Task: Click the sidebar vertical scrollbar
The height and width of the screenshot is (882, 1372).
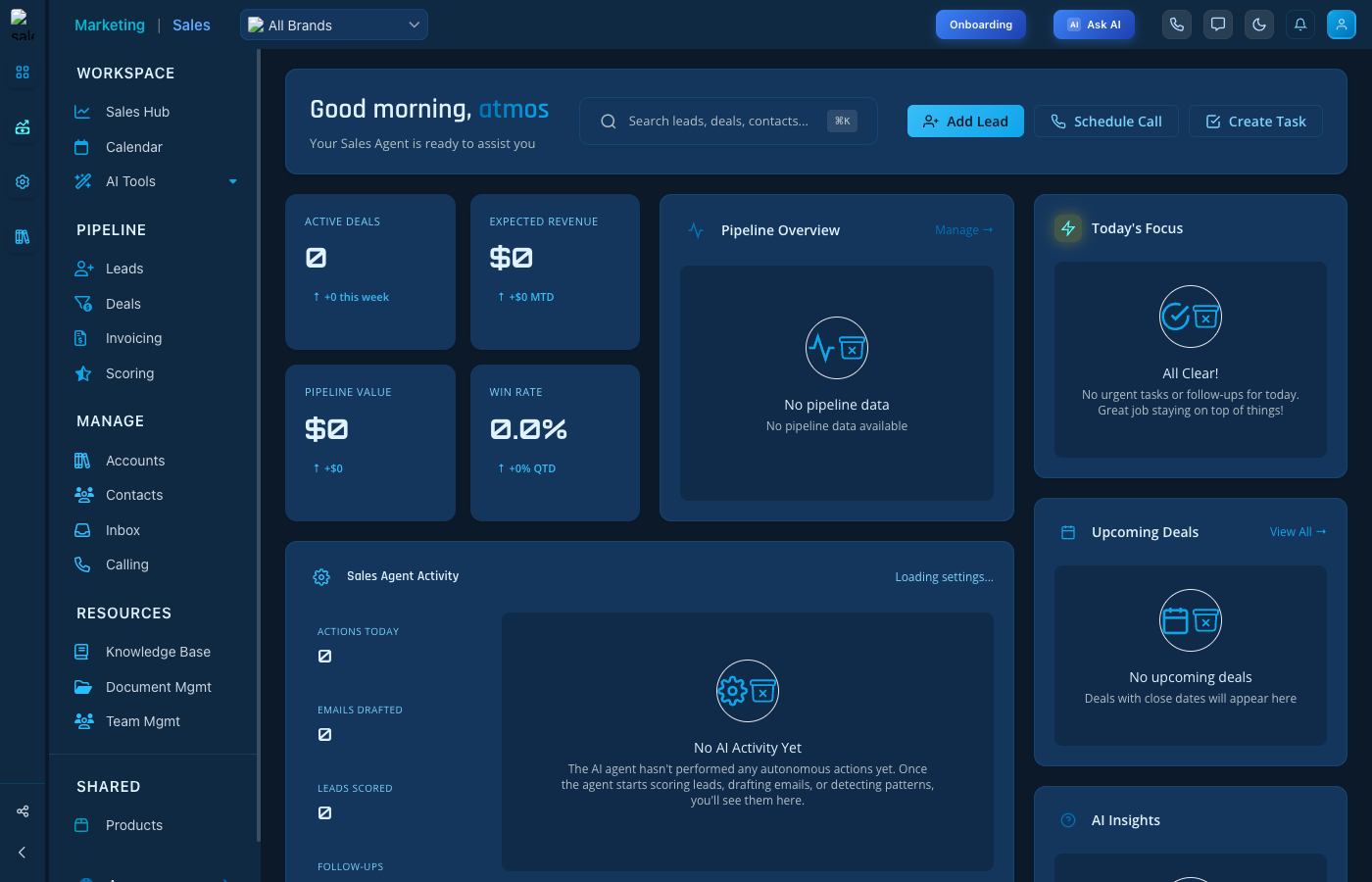Action: tap(258, 446)
